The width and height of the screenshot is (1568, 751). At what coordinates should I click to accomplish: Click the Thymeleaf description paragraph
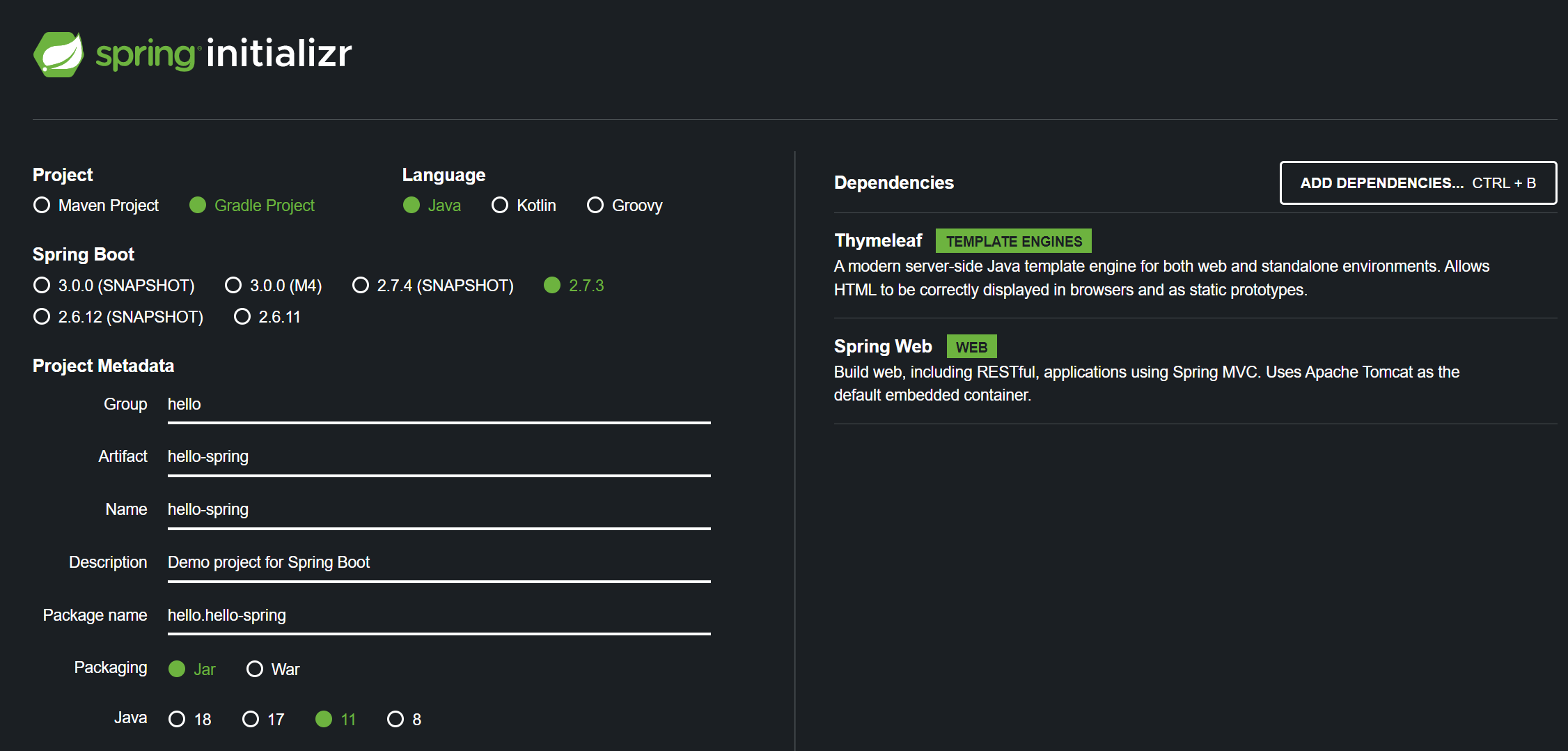[x=1161, y=278]
